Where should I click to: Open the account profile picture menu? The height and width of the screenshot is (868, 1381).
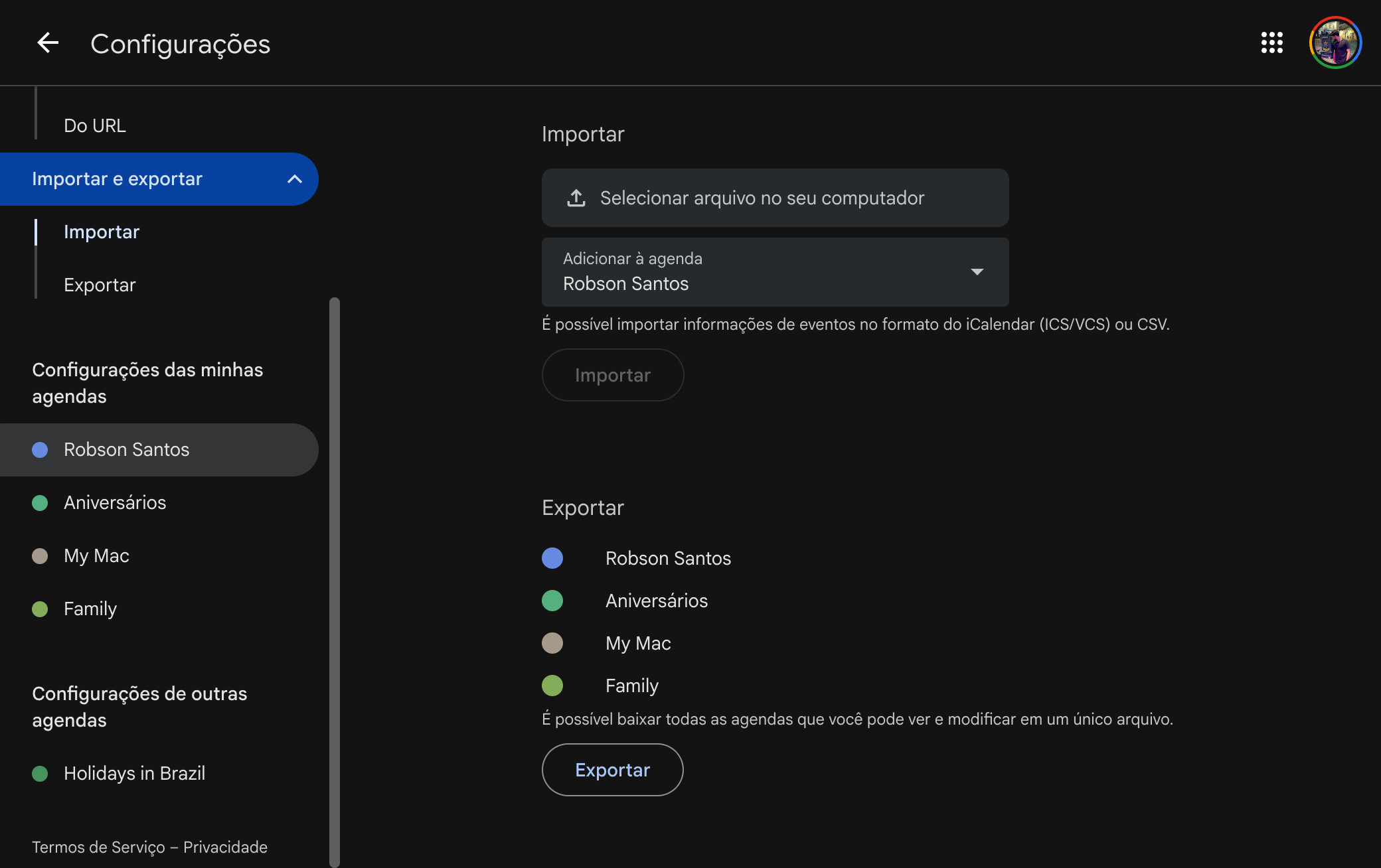(1335, 43)
